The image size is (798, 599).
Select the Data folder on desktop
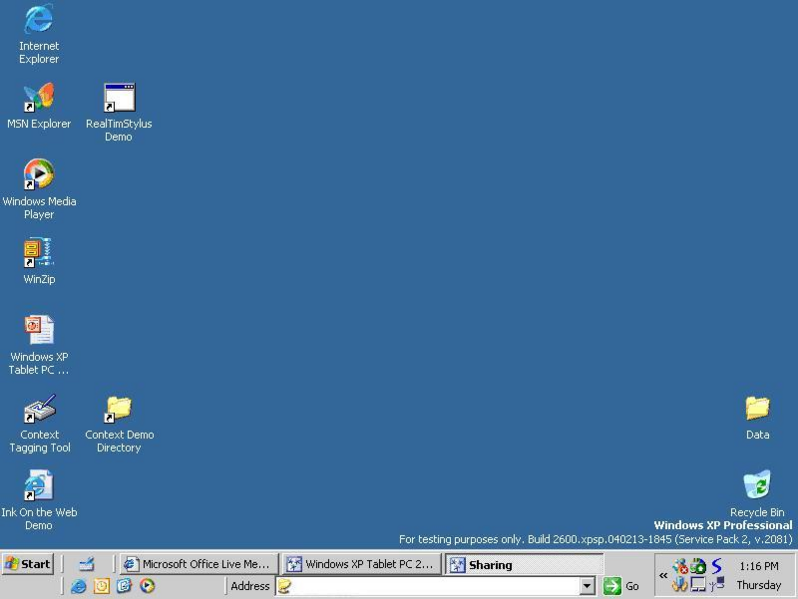[x=757, y=409]
